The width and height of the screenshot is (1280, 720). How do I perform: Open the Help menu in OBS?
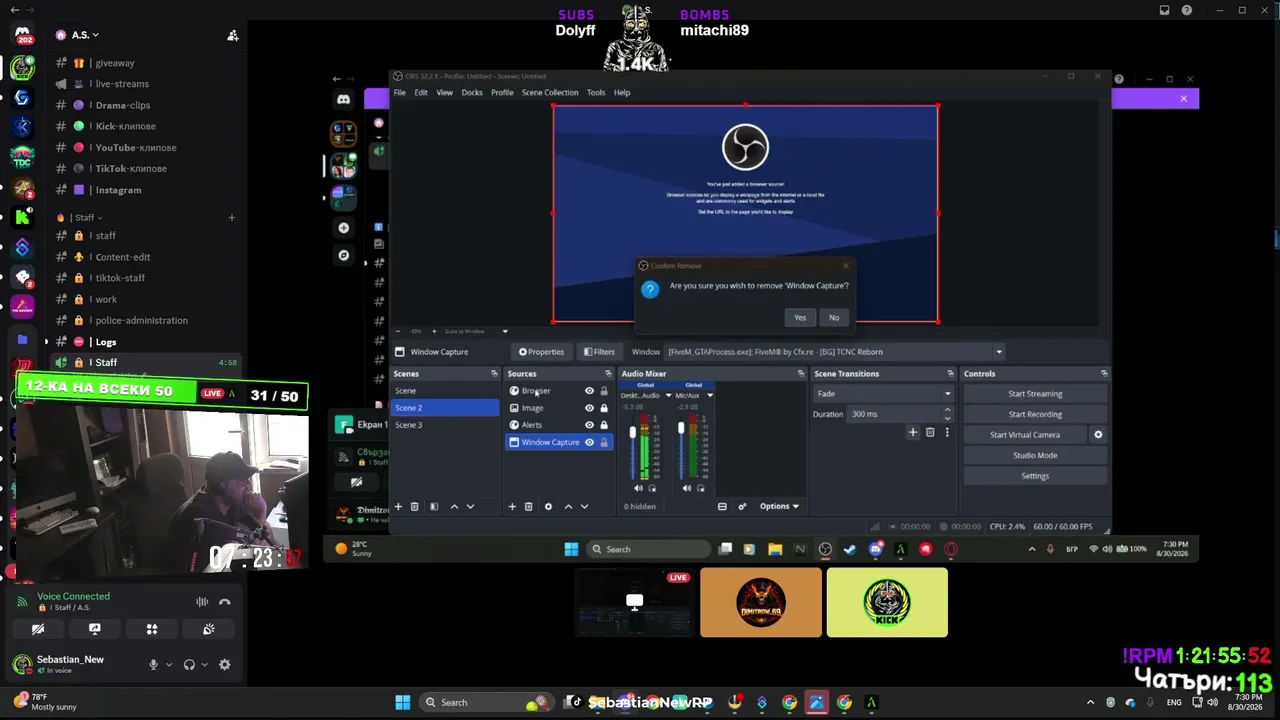point(622,92)
